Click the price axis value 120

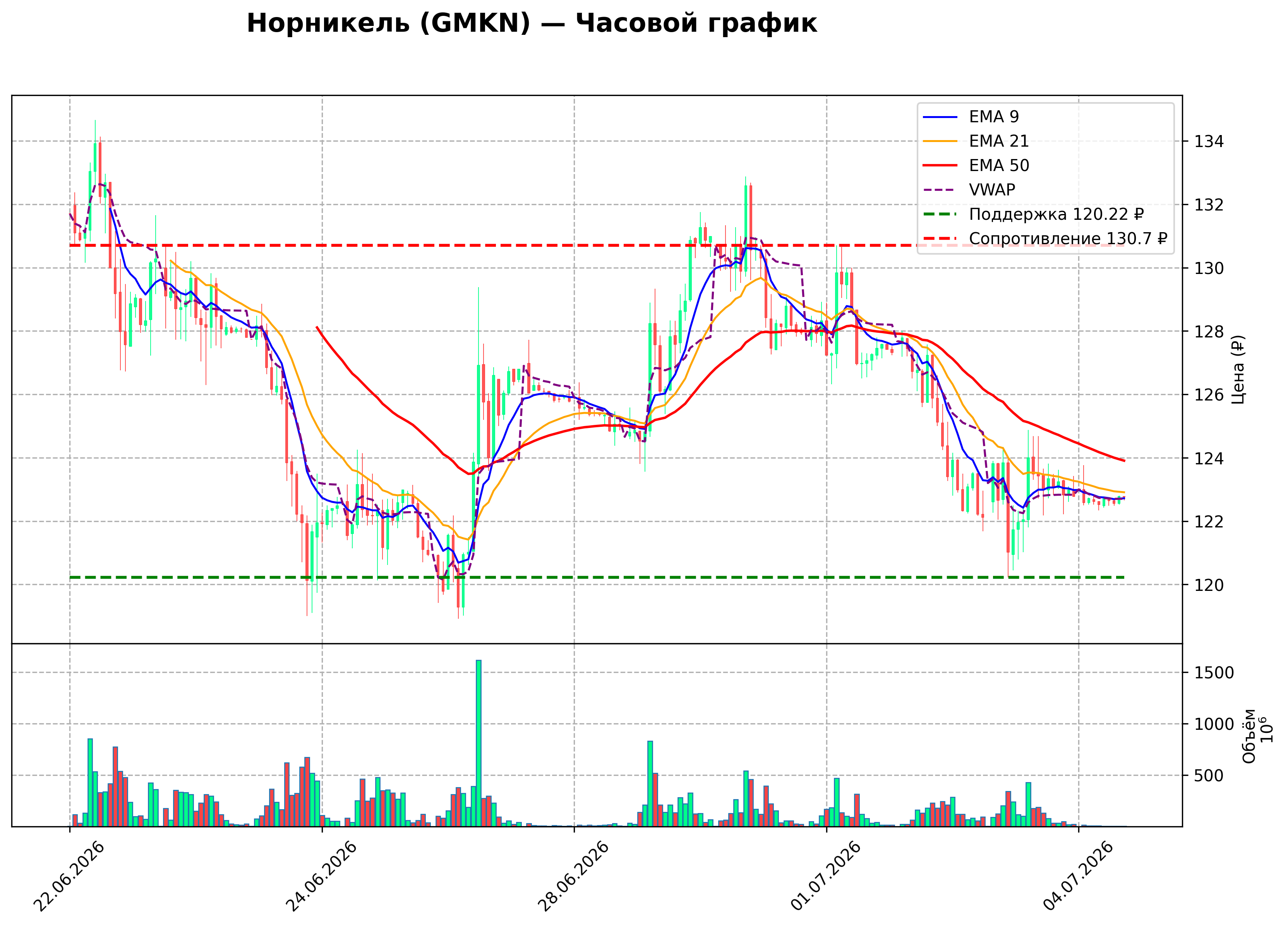[x=1209, y=585]
